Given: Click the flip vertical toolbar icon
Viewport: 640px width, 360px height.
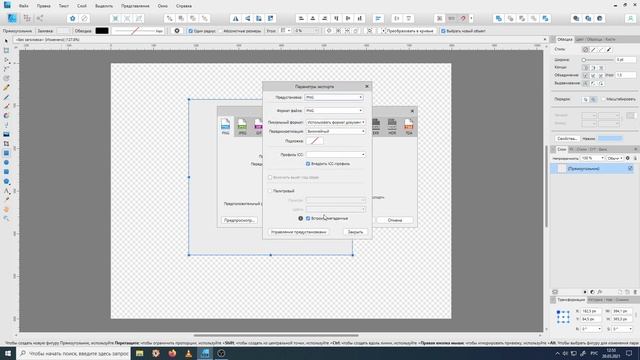Looking at the screenshot, I should tap(247, 18).
